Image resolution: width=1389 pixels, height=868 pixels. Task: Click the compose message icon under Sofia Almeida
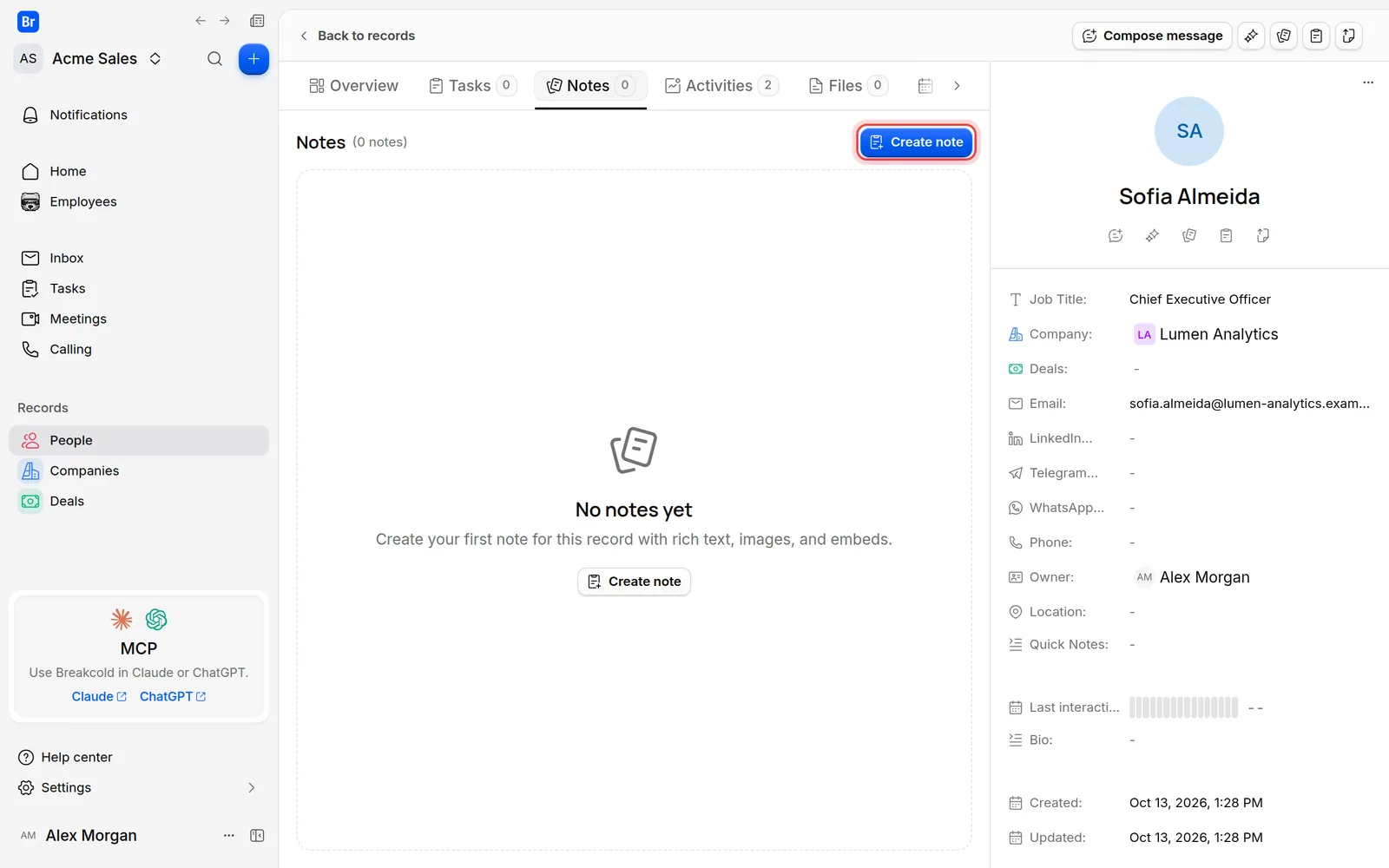[1116, 235]
